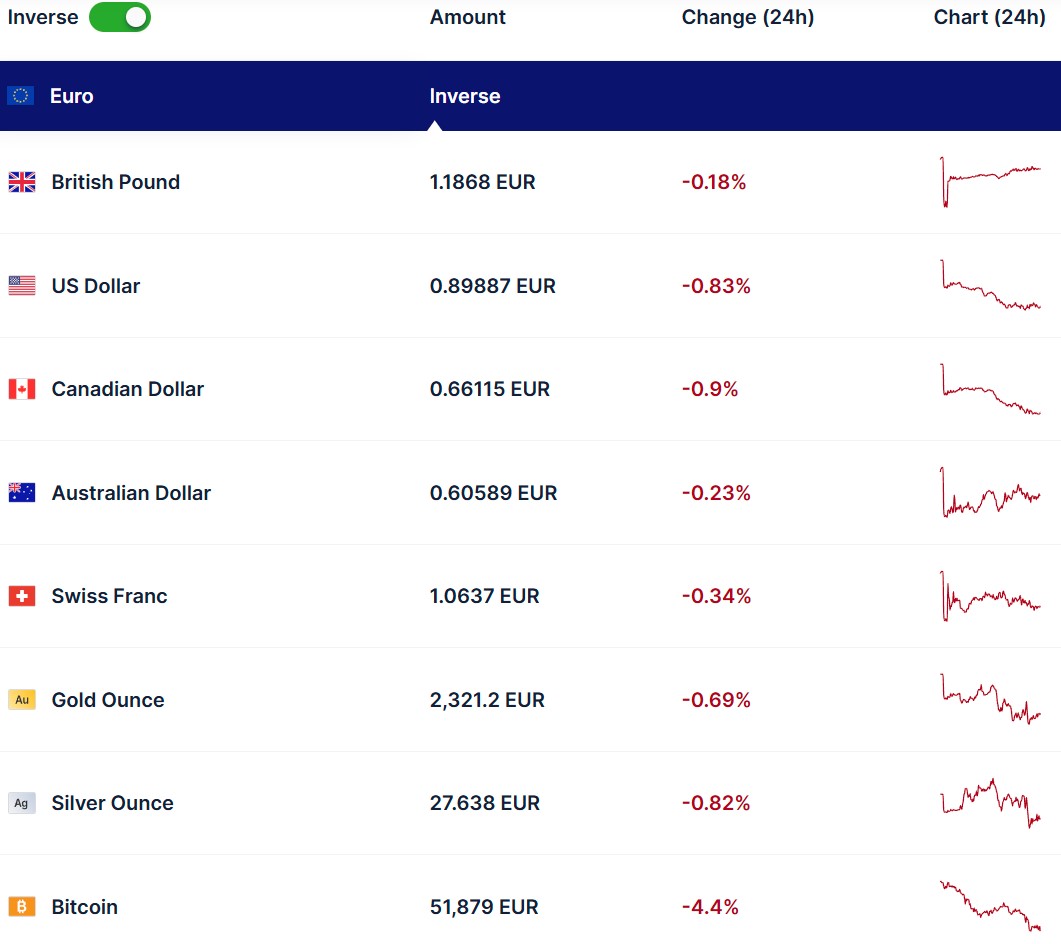Screen dimensions: 1061x944
Task: Click the Swiss flag icon
Action: pos(22,596)
